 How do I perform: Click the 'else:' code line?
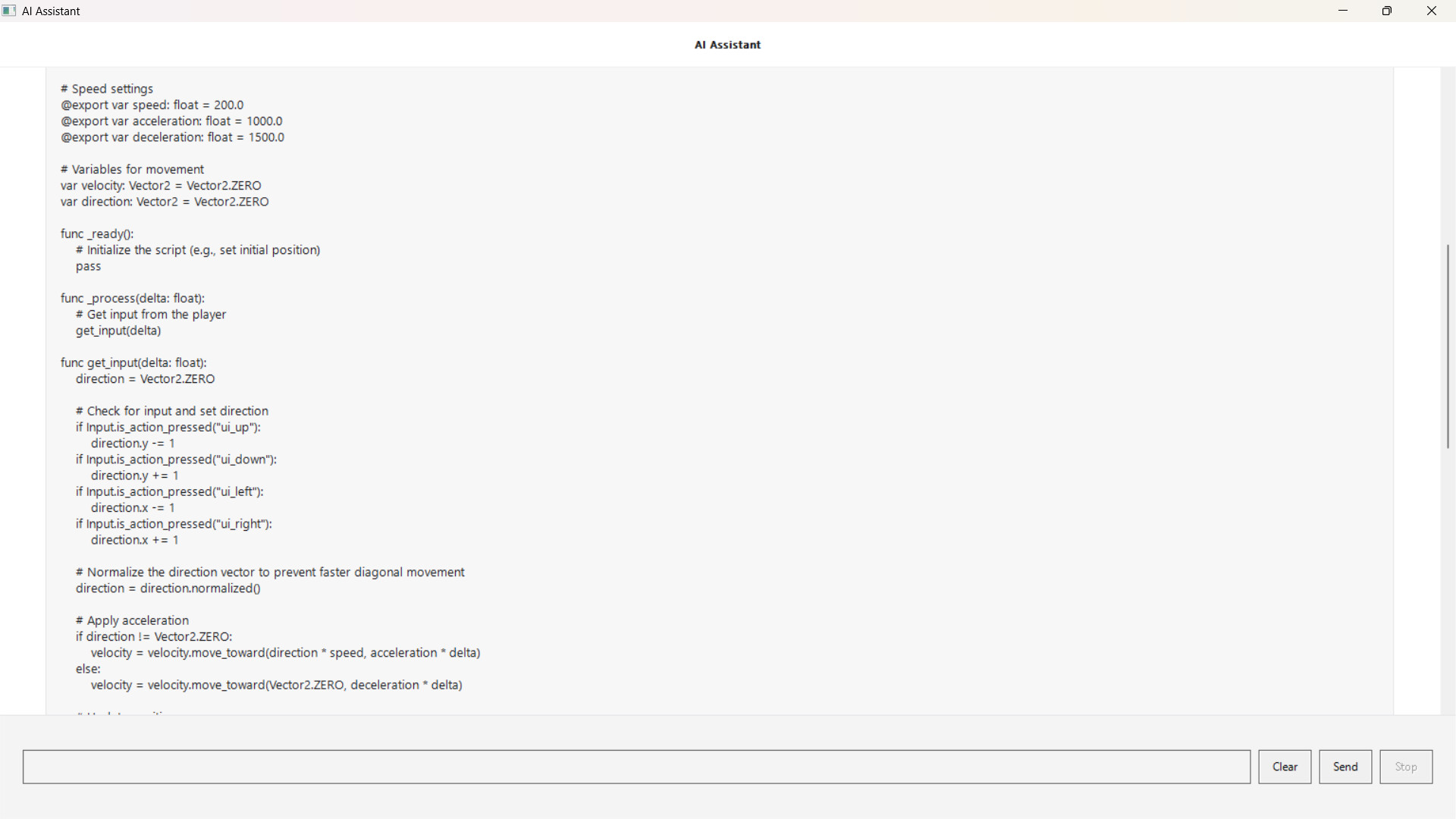[87, 668]
